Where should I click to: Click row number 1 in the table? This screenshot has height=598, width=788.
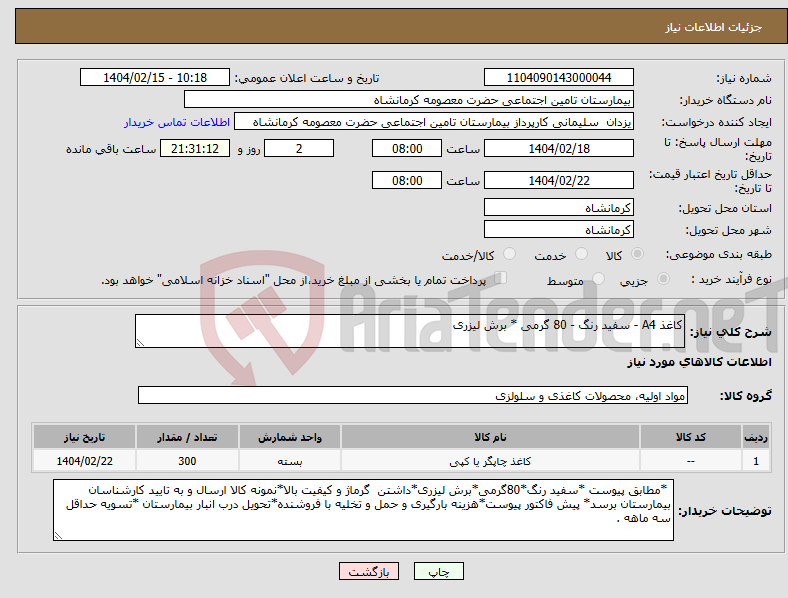coord(756,461)
